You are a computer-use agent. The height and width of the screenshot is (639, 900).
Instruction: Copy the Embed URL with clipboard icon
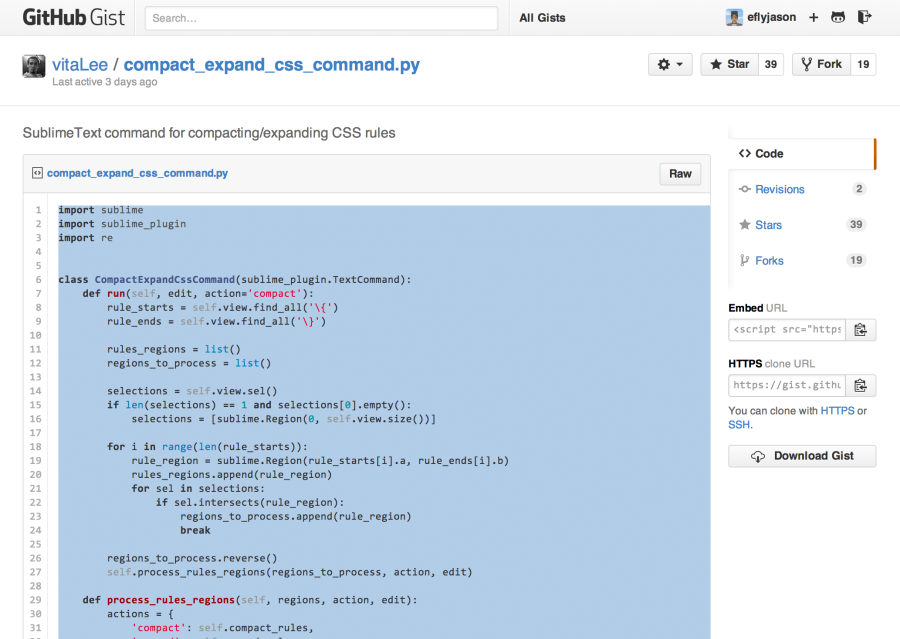[x=860, y=329]
